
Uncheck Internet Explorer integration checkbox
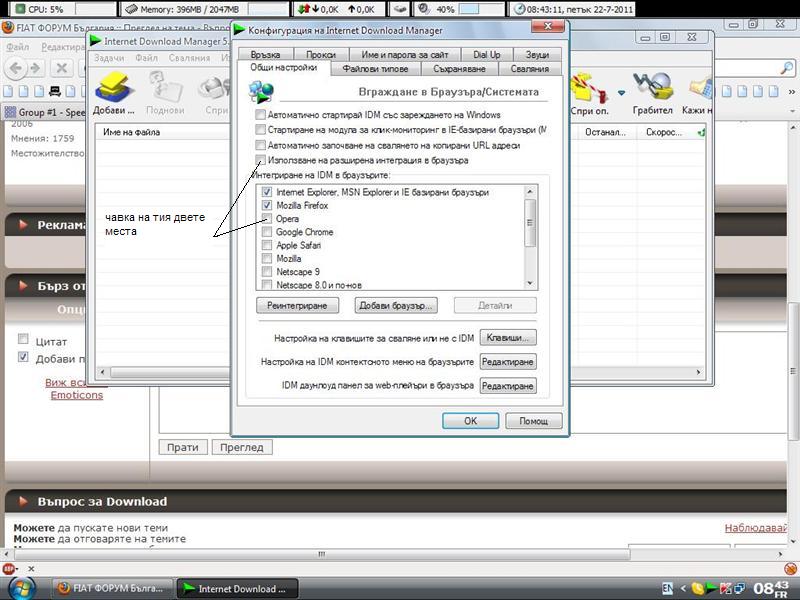(266, 192)
